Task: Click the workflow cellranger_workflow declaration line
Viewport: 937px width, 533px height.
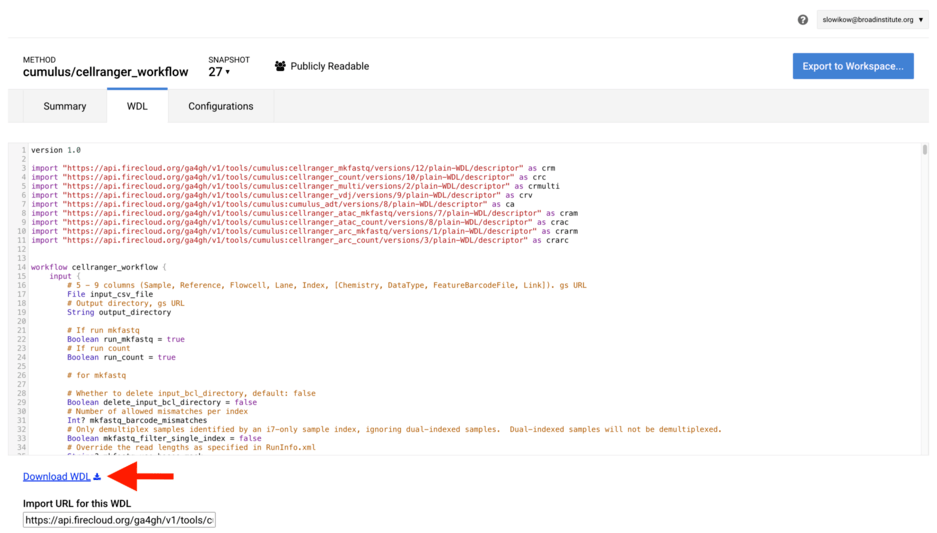Action: 98,268
